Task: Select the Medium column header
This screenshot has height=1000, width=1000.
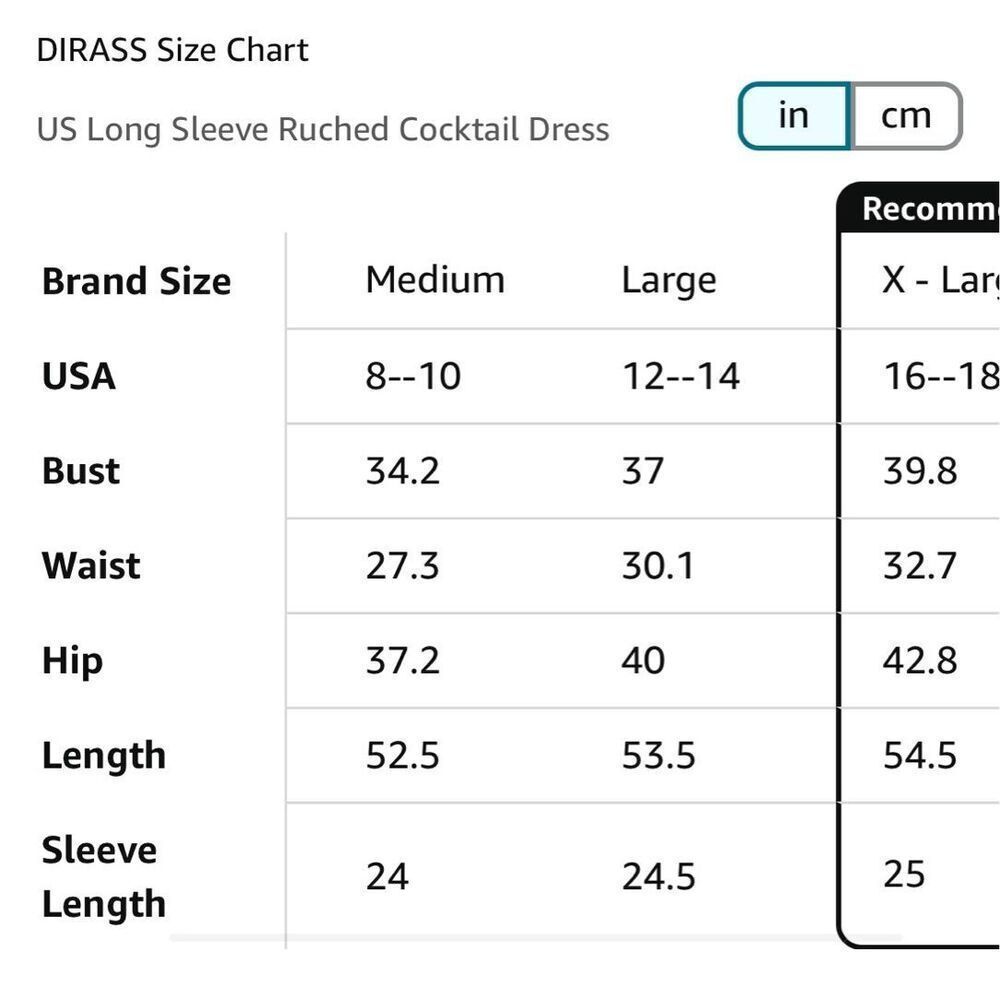Action: point(435,280)
